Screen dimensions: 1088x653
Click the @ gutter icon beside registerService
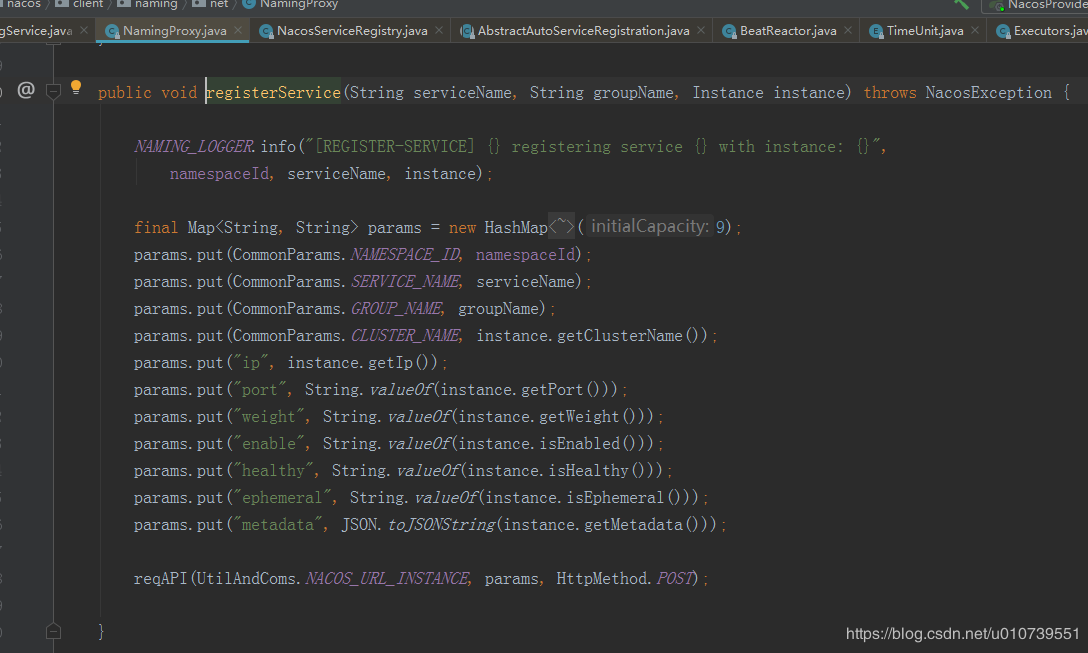click(x=26, y=90)
